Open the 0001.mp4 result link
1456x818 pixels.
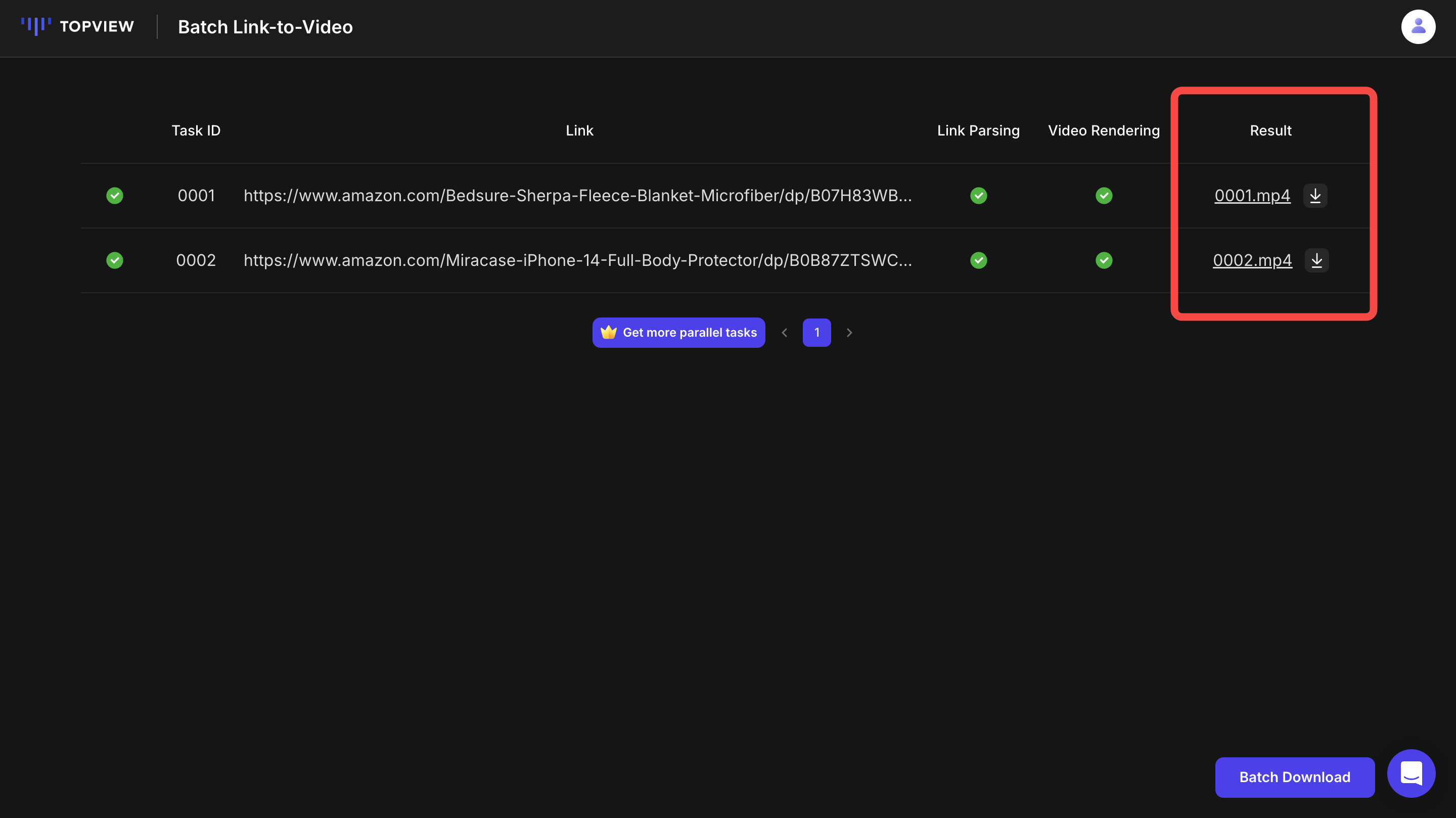point(1252,196)
